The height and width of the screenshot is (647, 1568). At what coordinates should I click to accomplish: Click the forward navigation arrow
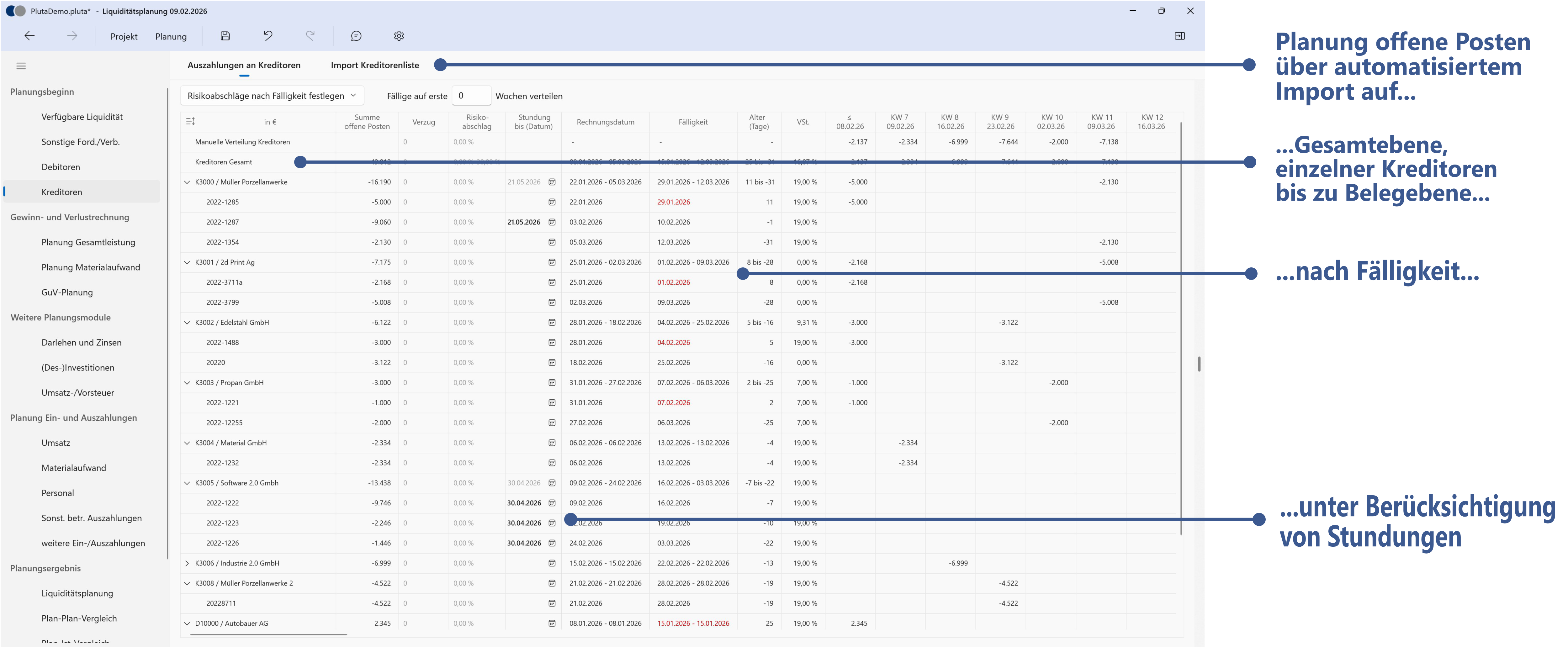(x=72, y=36)
